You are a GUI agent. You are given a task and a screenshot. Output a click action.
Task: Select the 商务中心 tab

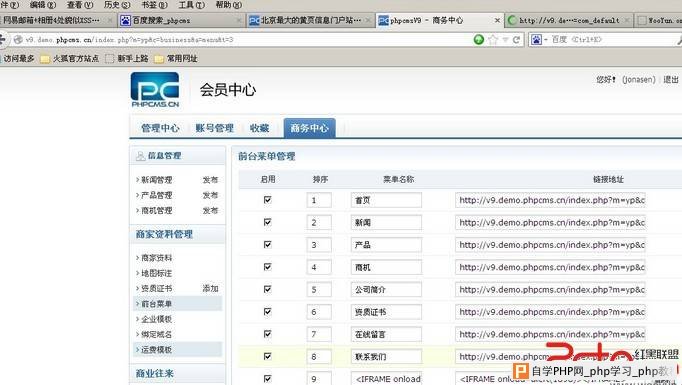(309, 128)
